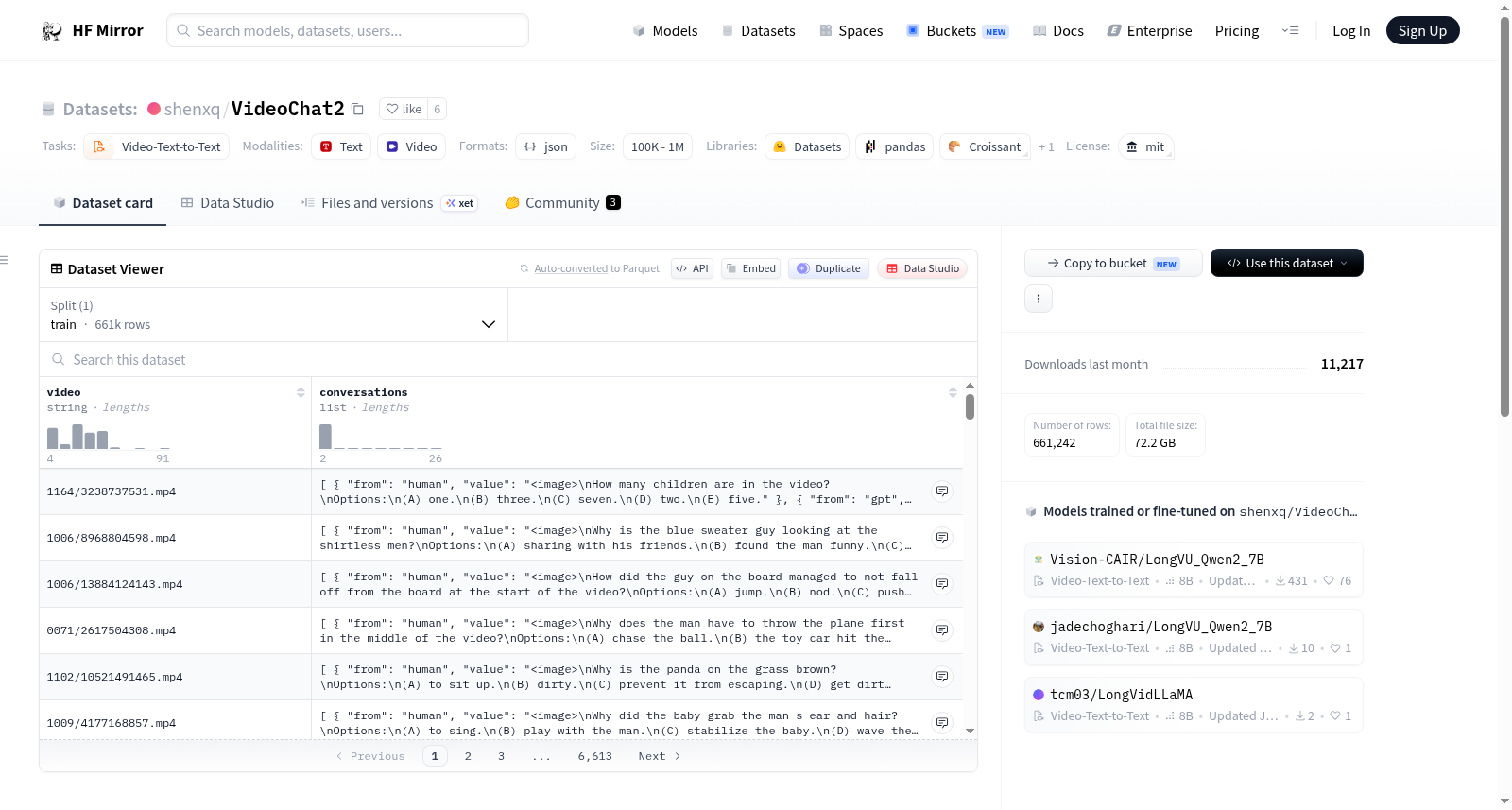
Task: Go to Spaces
Action: click(x=850, y=31)
